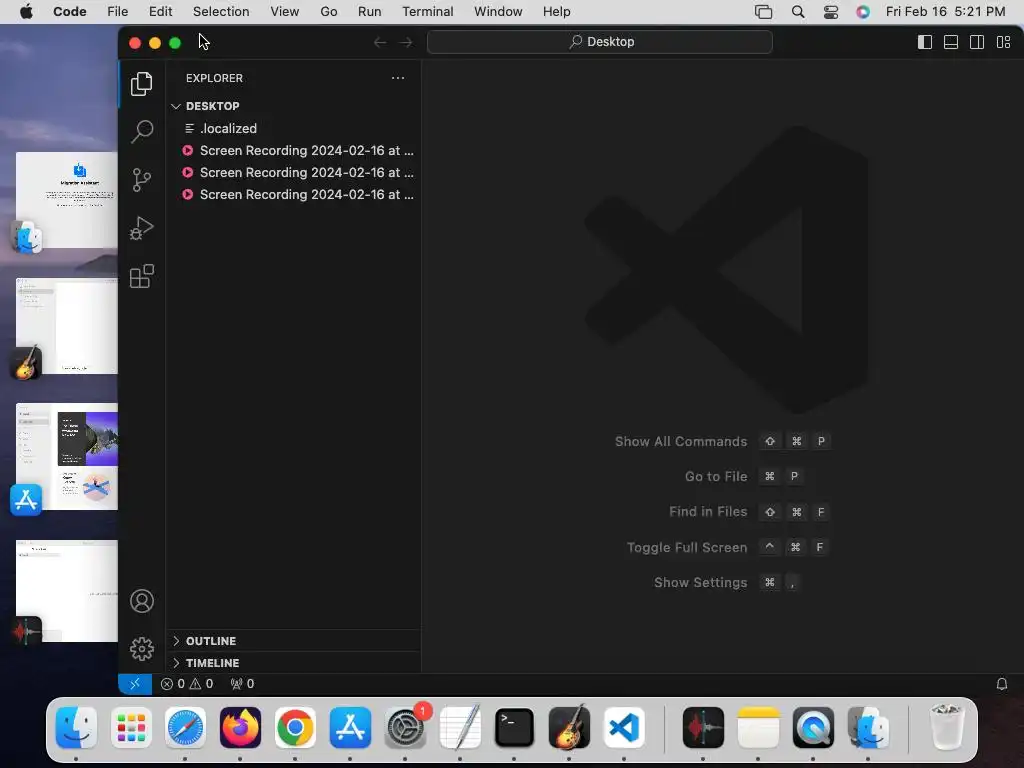Open notifications bell in status bar
Screen dimensions: 1024x768
pos(1001,684)
